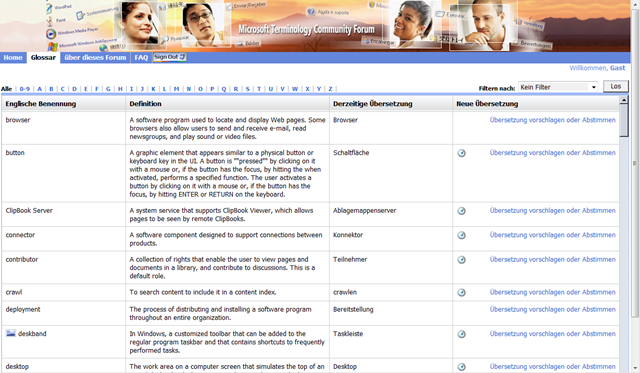Screen dimensions: 640x373
Task: Filter glossary by letter S
Action: point(248,89)
